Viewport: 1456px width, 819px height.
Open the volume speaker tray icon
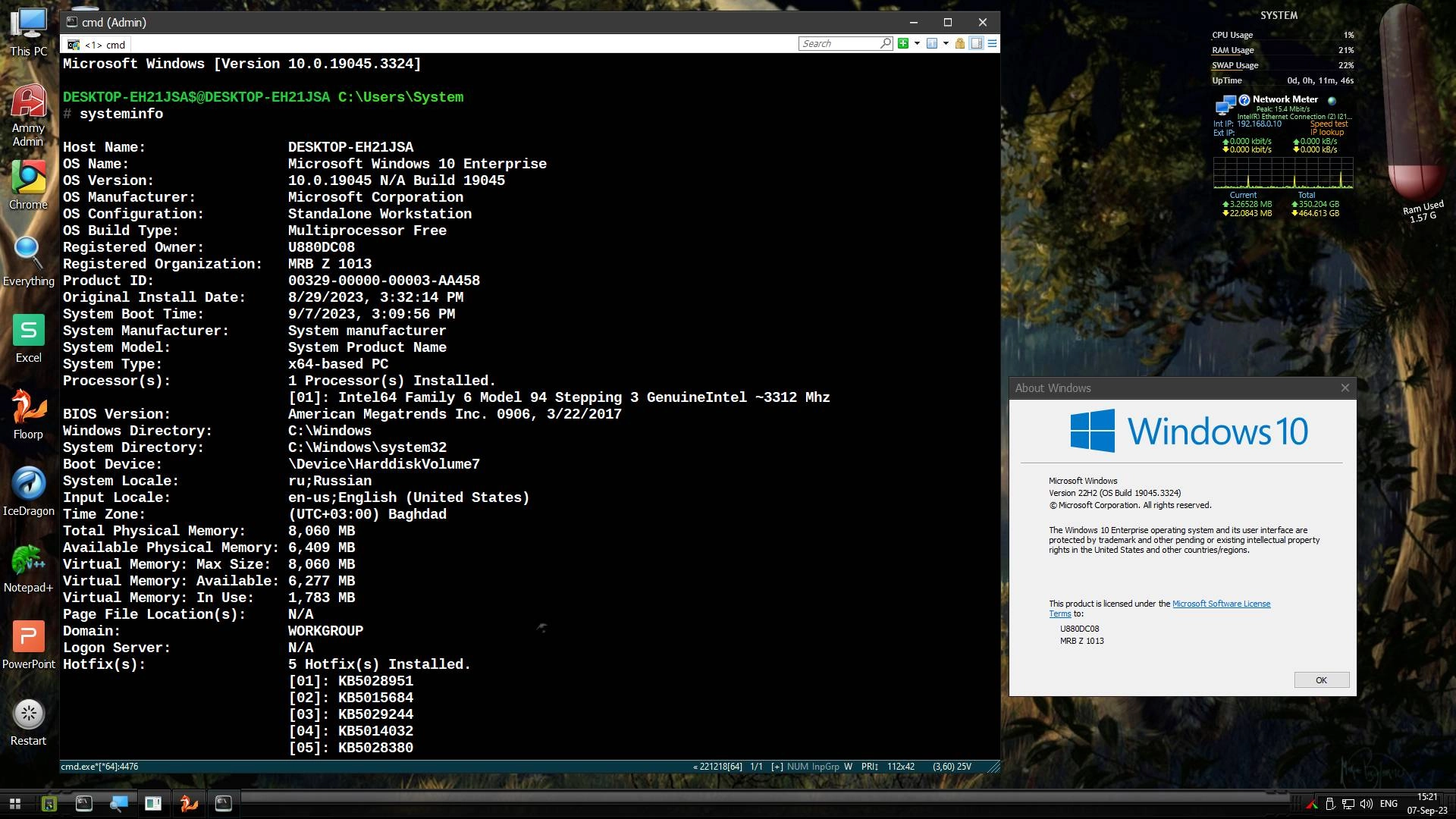[x=1367, y=804]
